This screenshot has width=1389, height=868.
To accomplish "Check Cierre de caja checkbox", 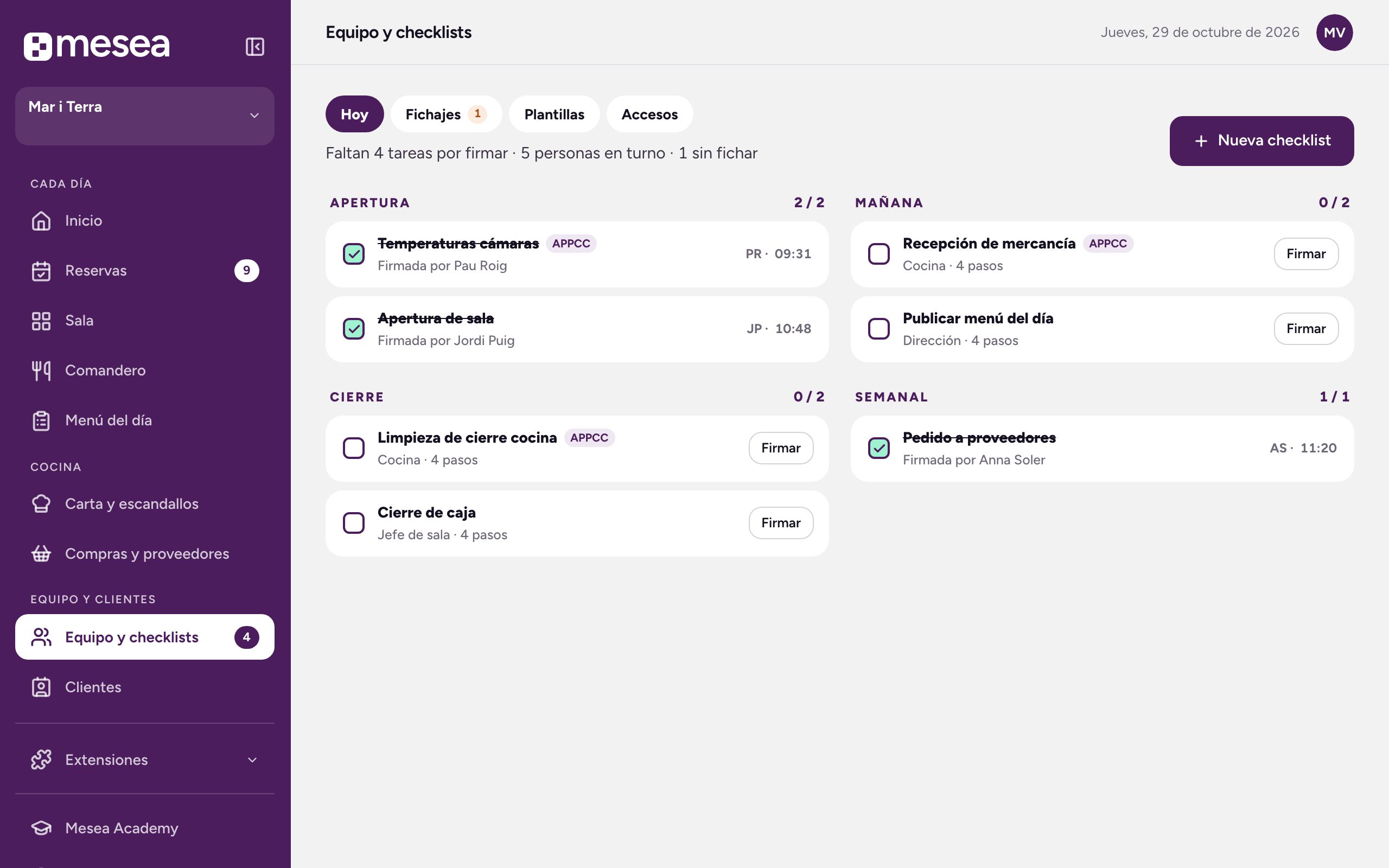I will click(x=354, y=522).
